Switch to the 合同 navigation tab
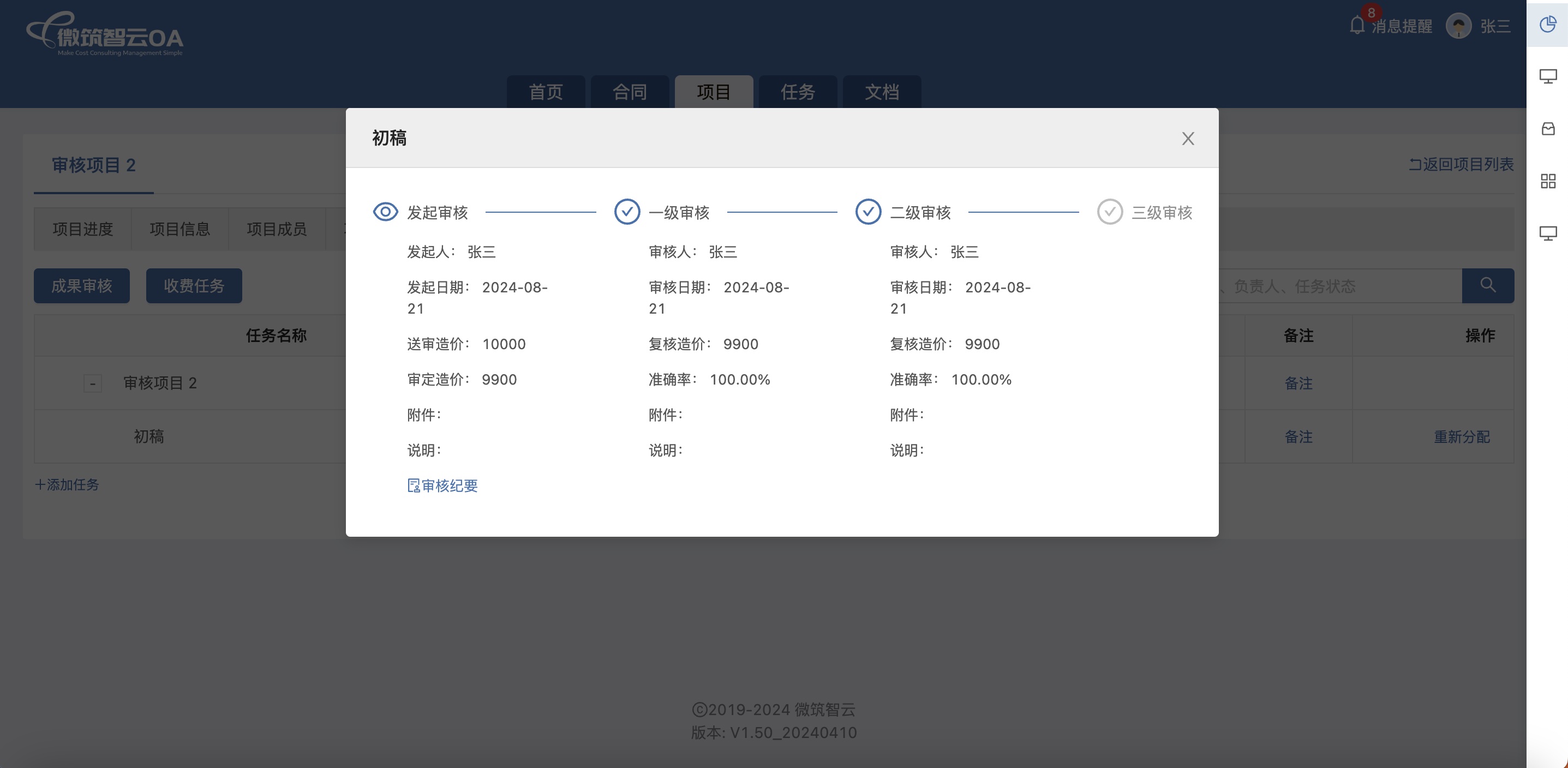Image resolution: width=1568 pixels, height=768 pixels. click(x=630, y=92)
